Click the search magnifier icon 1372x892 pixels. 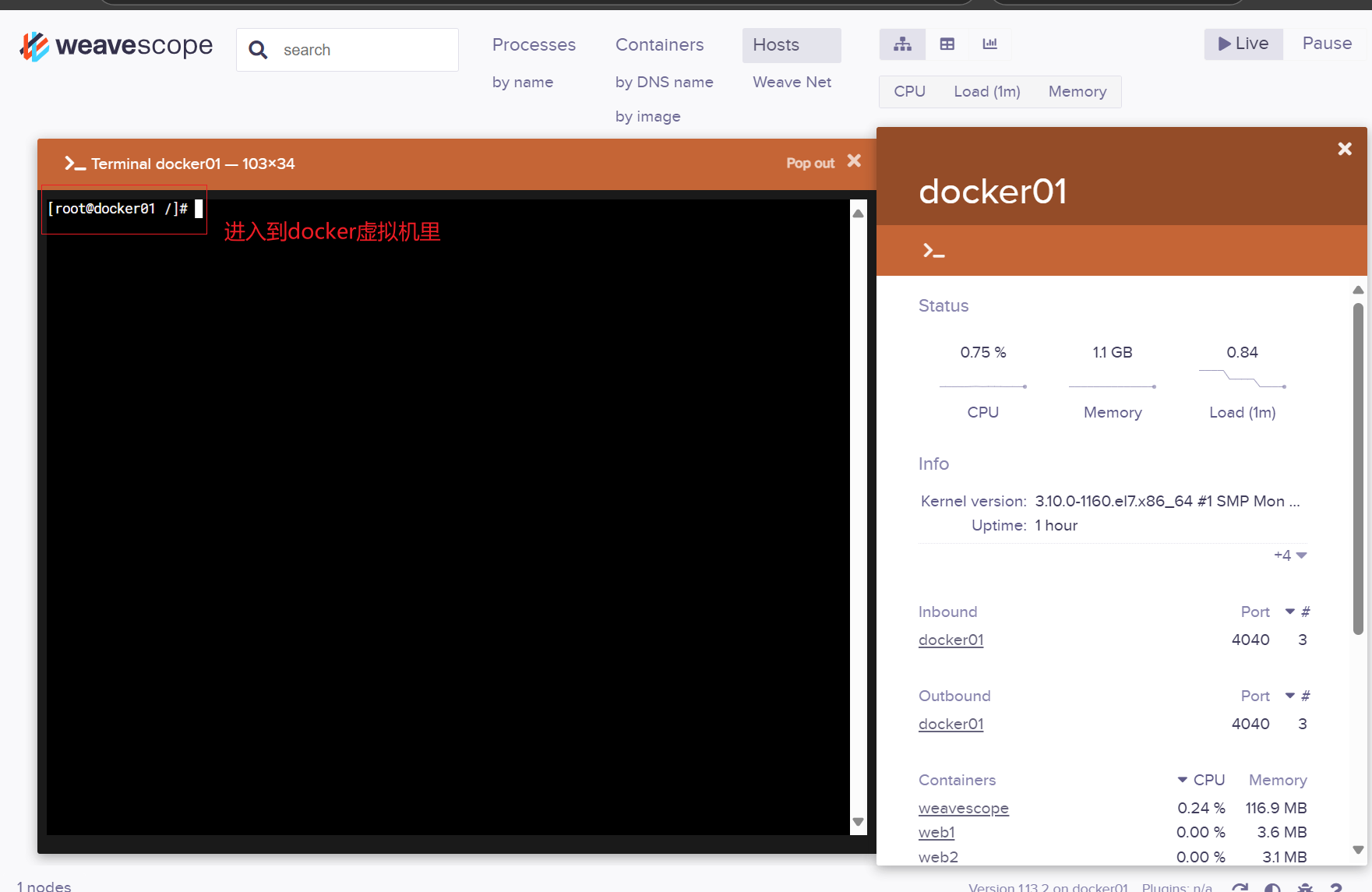point(258,50)
